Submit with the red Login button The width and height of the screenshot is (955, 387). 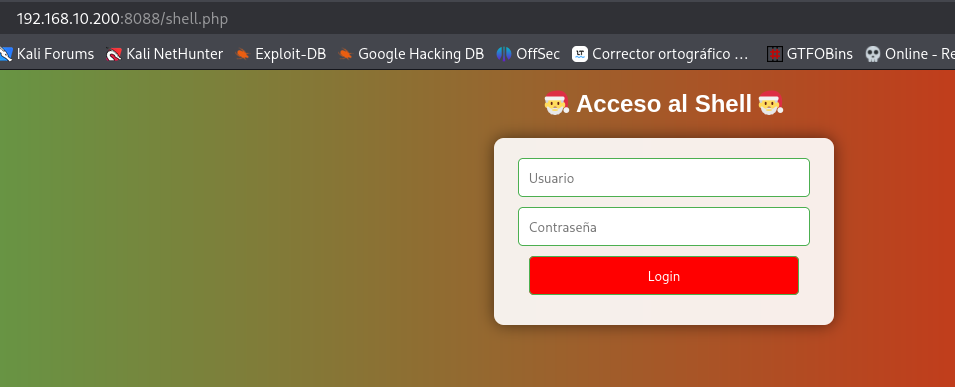pyautogui.click(x=664, y=275)
